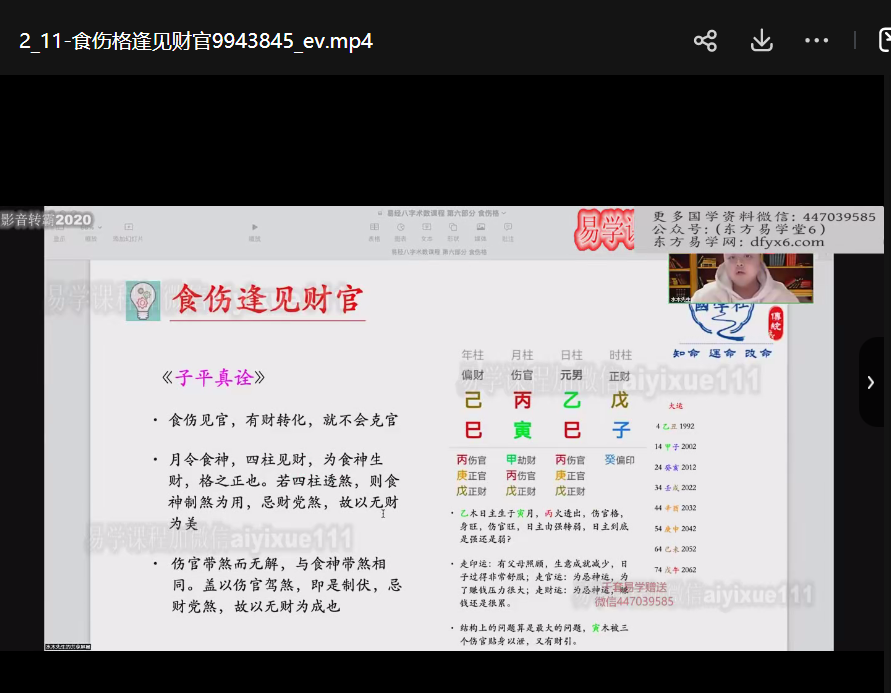Click the video file name title
This screenshot has width=891, height=693.
(196, 41)
